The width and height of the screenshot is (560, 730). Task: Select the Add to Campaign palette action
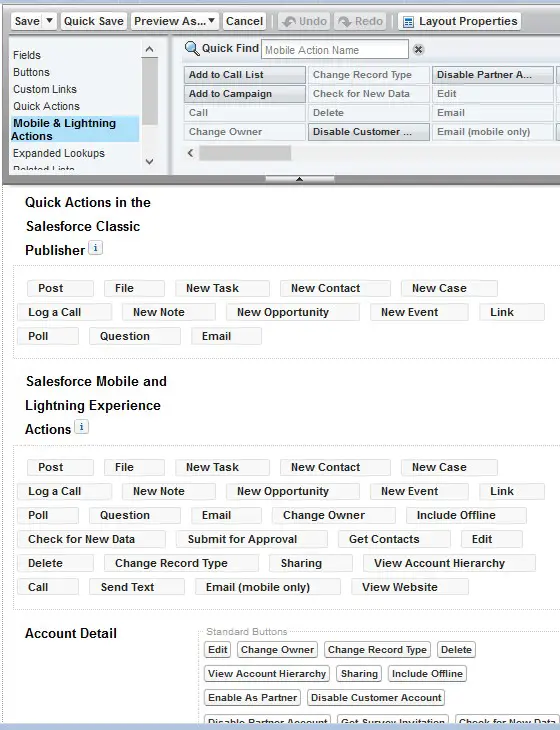coord(245,94)
